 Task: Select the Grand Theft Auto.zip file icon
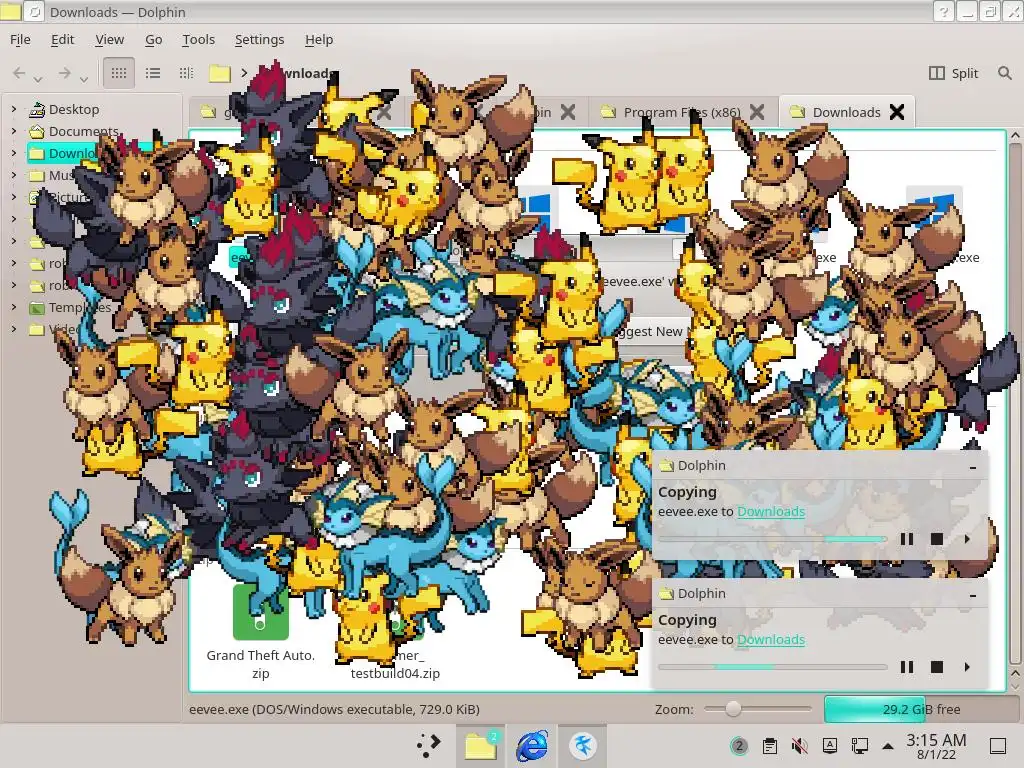click(261, 613)
